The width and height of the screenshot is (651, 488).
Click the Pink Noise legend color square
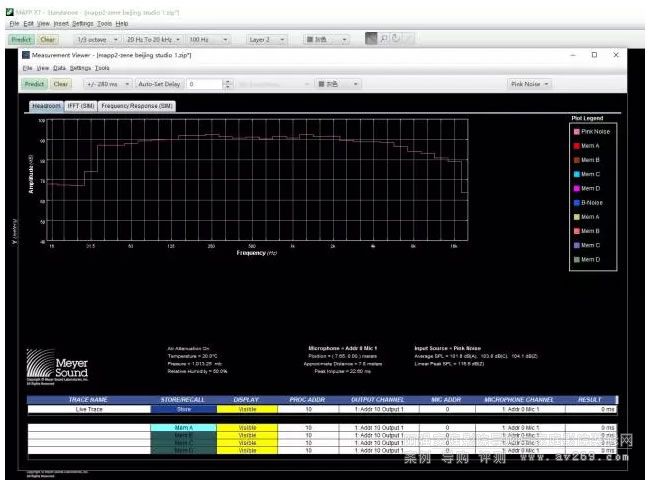pyautogui.click(x=576, y=131)
